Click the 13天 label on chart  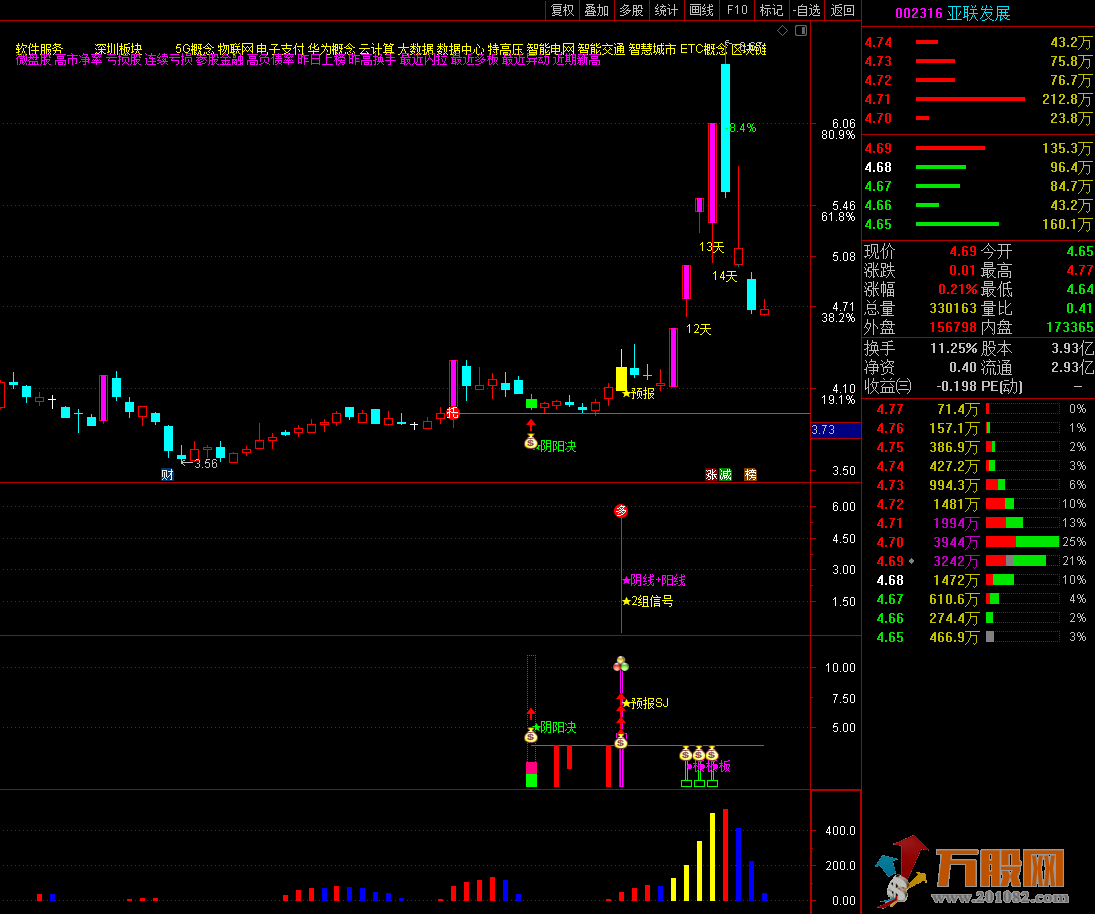coord(712,247)
